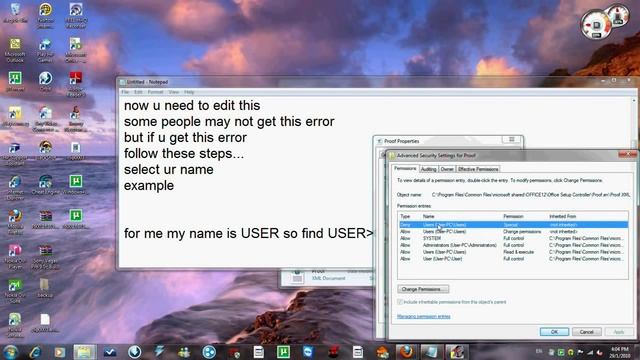640x360 pixels.
Task: Open the clock showing 4:04 PM
Action: 620,352
